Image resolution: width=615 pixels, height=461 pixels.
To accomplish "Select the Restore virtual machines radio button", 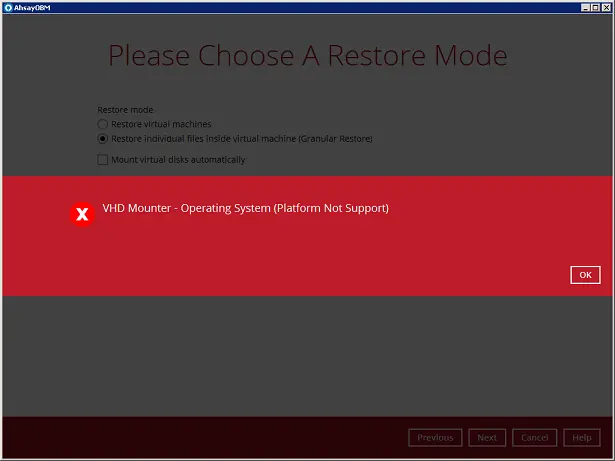I will (102, 124).
